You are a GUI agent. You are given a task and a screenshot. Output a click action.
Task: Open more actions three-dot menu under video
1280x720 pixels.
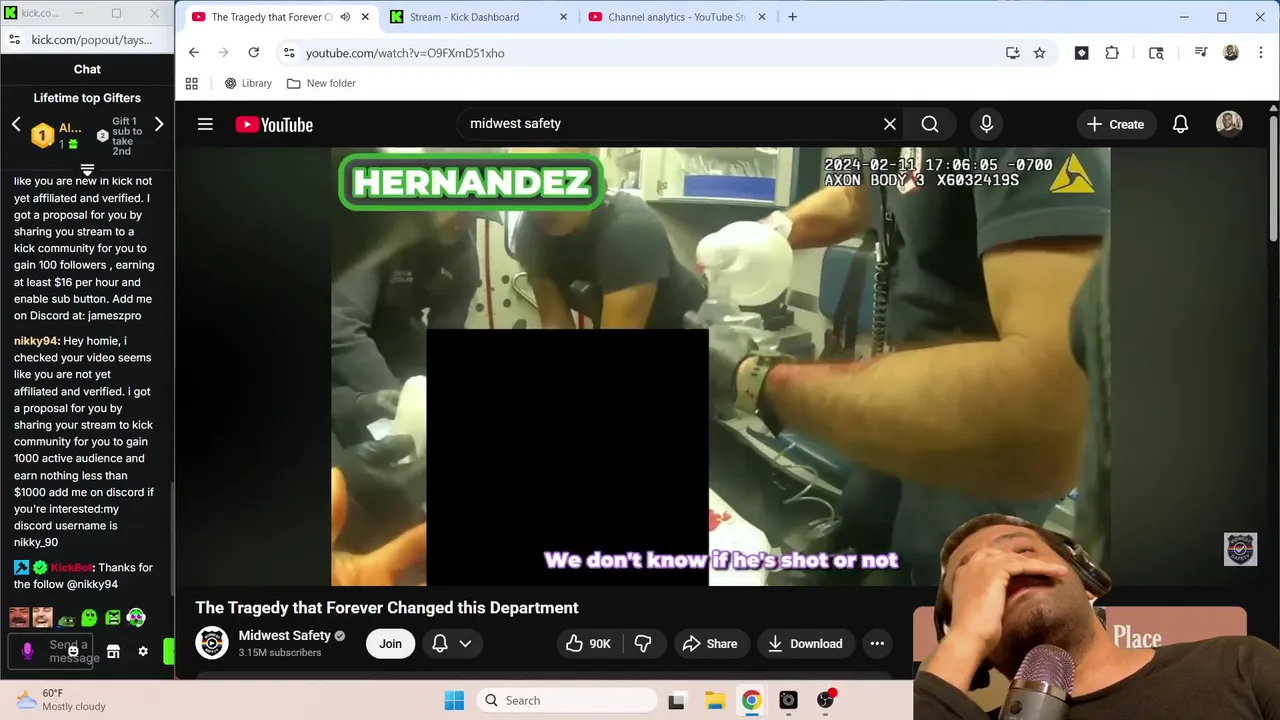tap(877, 644)
